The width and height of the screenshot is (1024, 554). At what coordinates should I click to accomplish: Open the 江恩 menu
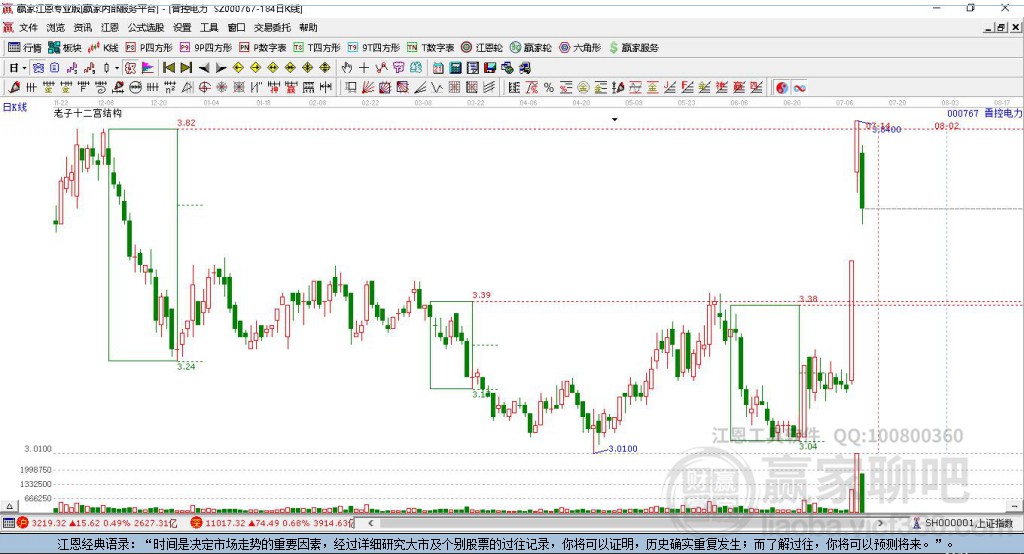coord(110,27)
